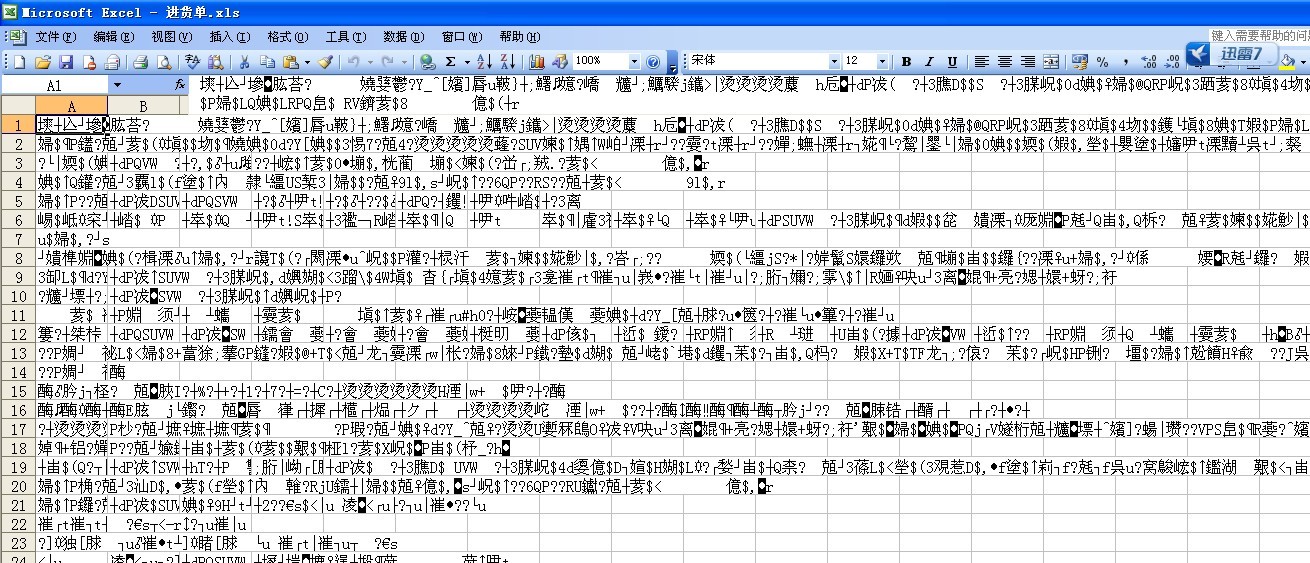Screen dimensions: 1310x563
Task: Select column B header
Action: (144, 105)
